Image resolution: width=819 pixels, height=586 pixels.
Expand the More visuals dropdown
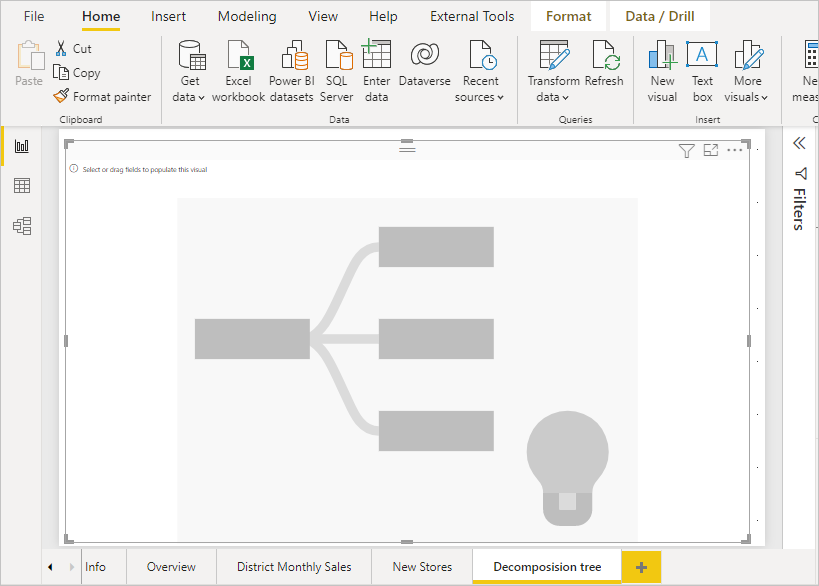pos(746,72)
